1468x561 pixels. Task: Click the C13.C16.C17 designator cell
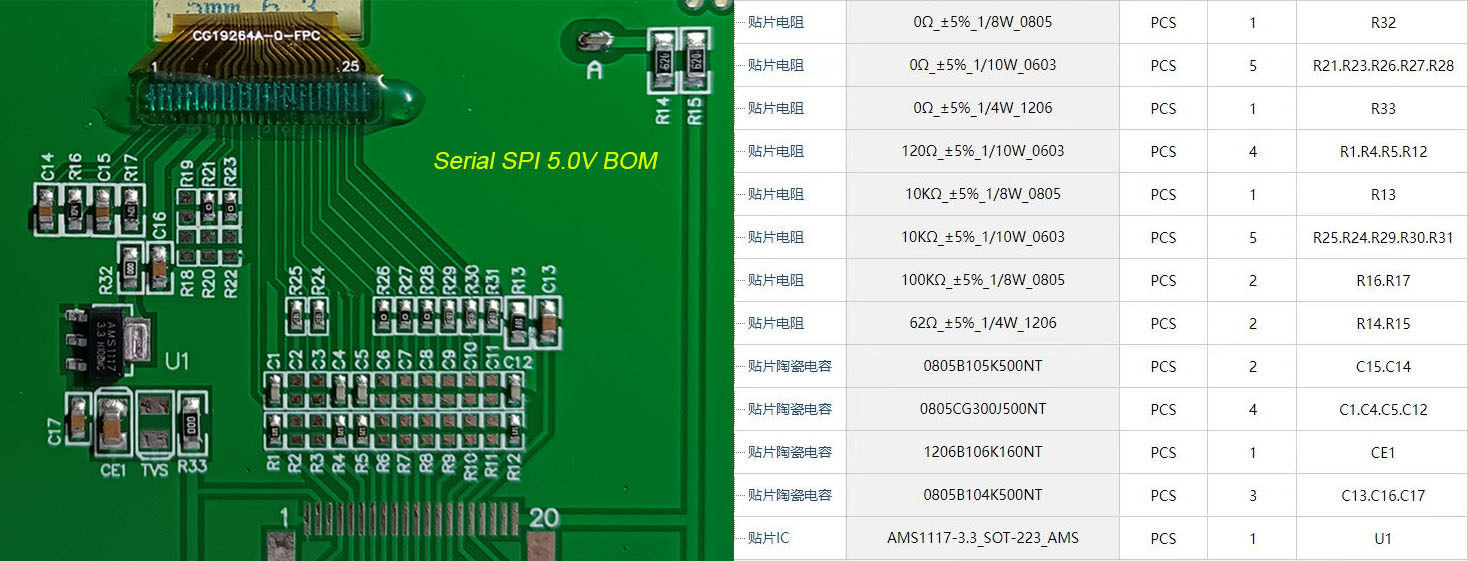[x=1382, y=495]
